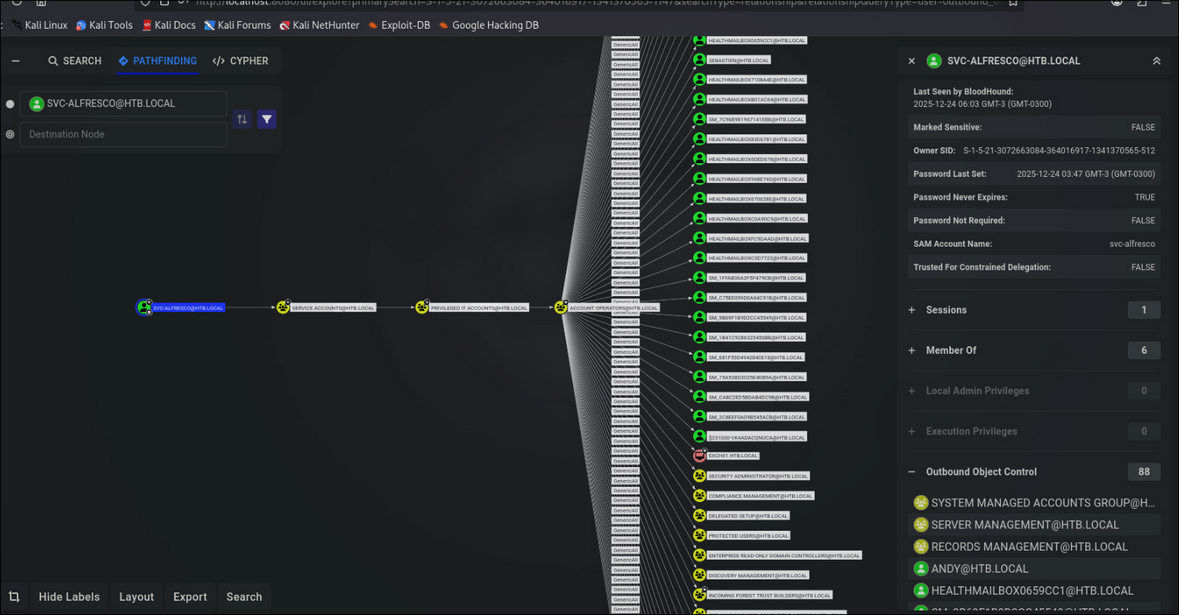
Task: Open Exploit-DB bookmark in the bookmarks bar
Action: pos(399,25)
